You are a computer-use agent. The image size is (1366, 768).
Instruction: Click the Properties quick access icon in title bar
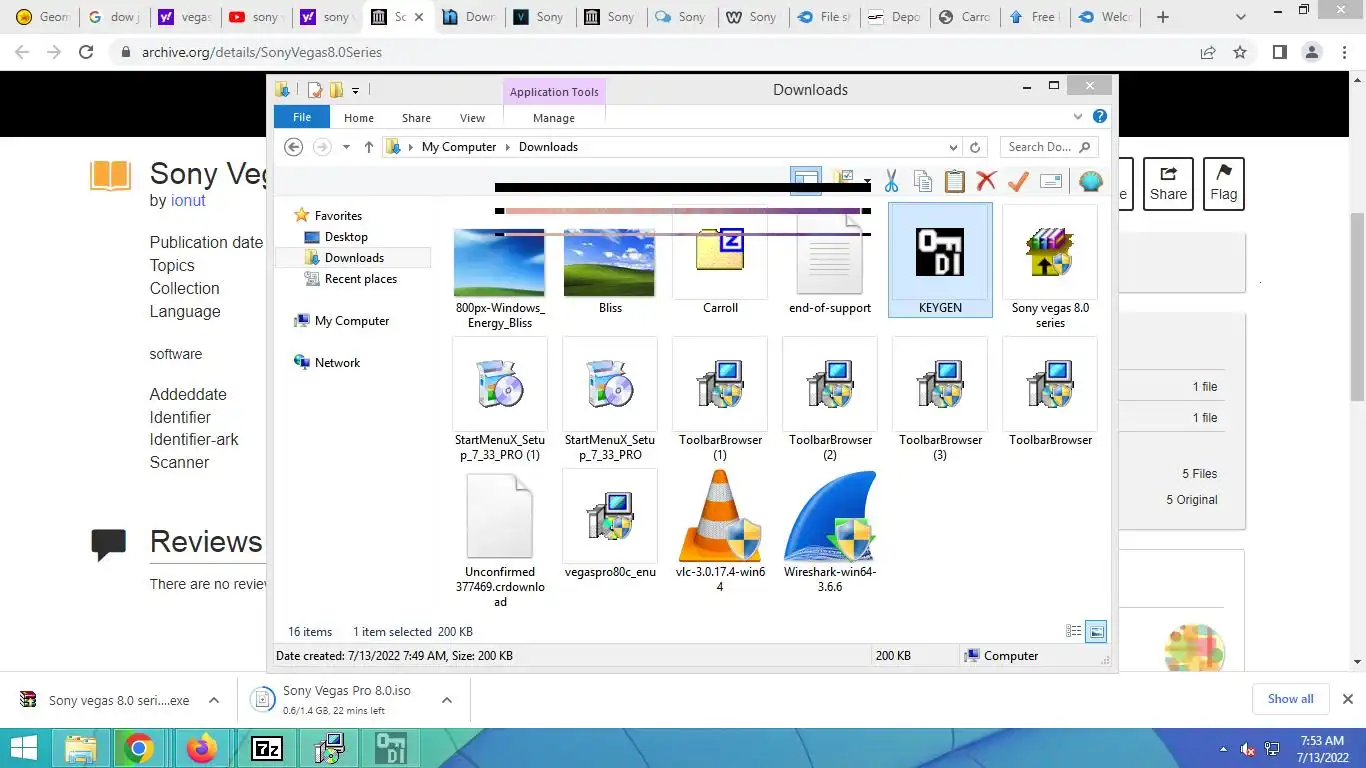click(315, 90)
